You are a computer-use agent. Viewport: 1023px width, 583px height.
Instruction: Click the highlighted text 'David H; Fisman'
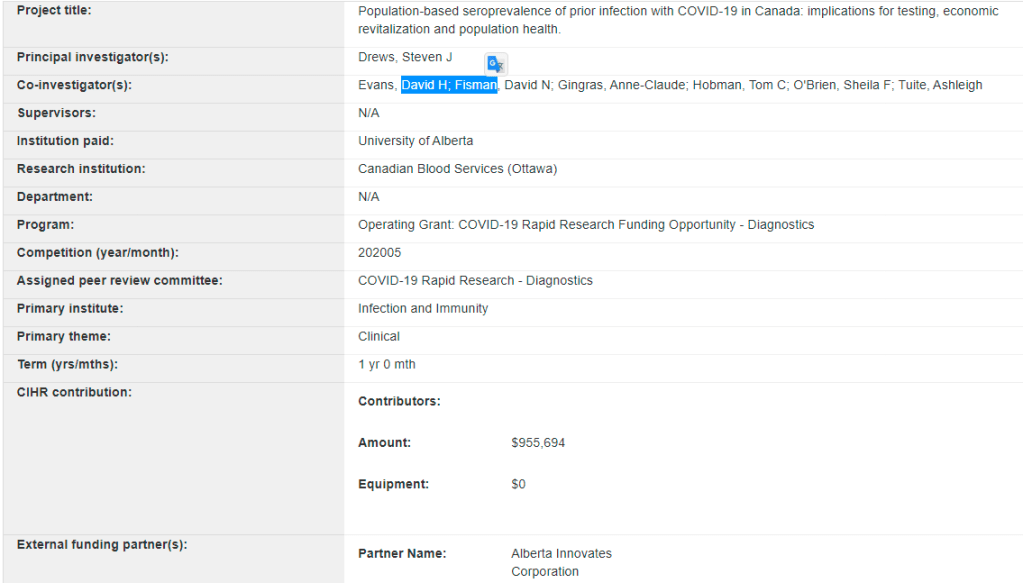[449, 86]
